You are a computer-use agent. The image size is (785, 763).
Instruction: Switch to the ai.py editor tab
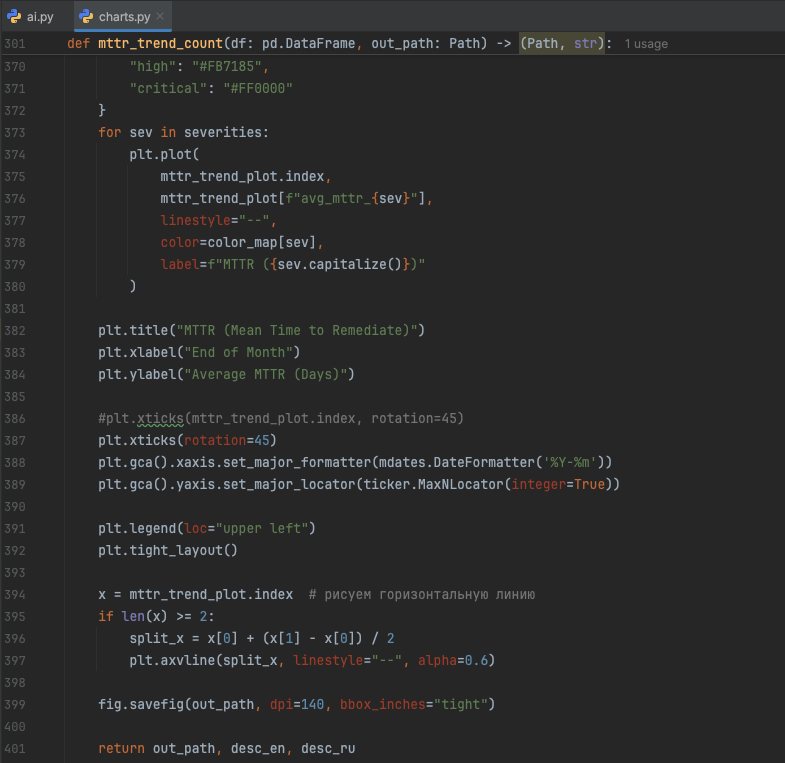(38, 17)
